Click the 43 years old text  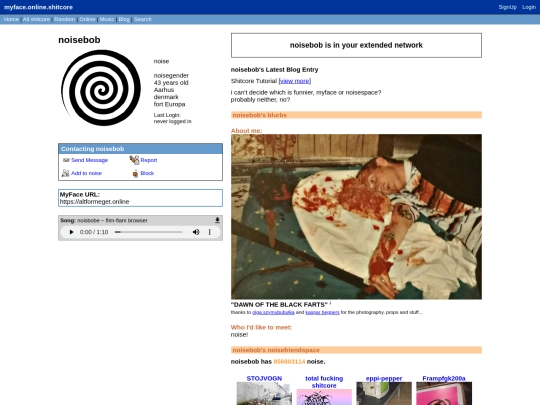[x=171, y=83]
